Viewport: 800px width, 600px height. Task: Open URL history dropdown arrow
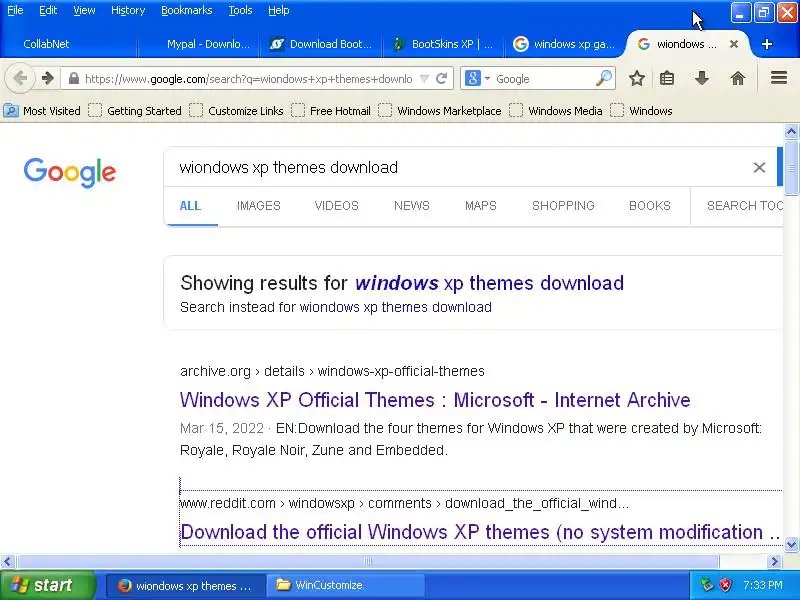[424, 79]
